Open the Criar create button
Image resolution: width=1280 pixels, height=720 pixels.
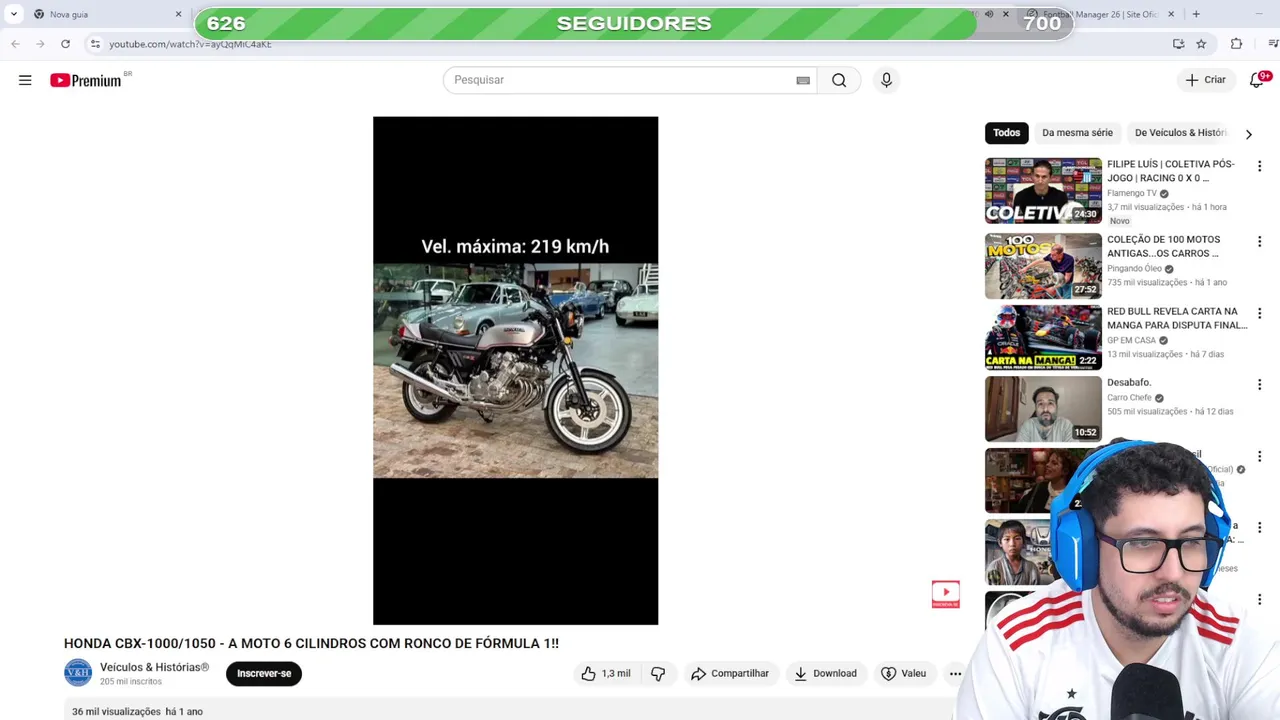tap(1205, 80)
